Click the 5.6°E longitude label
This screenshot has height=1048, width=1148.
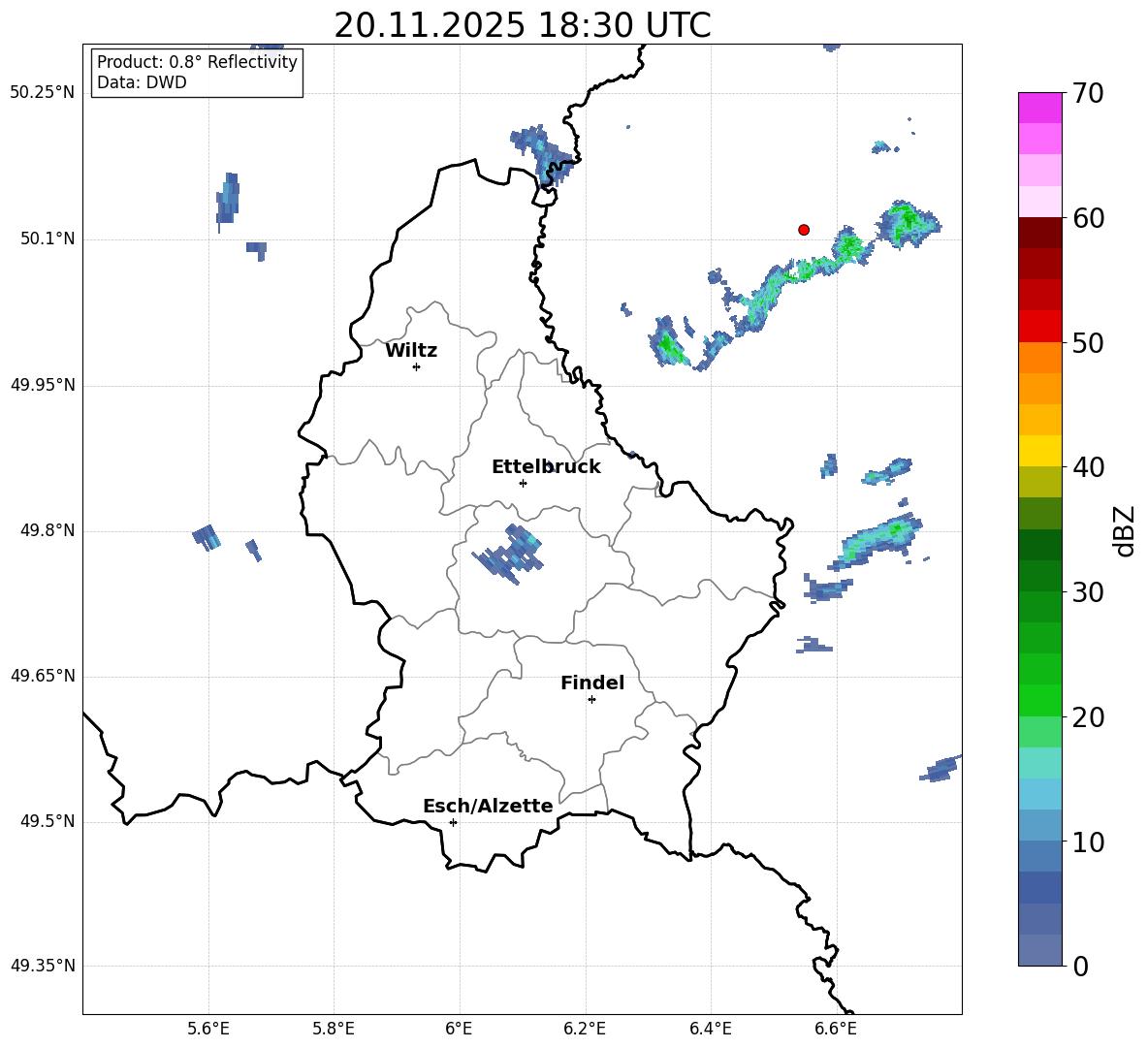click(x=208, y=1029)
